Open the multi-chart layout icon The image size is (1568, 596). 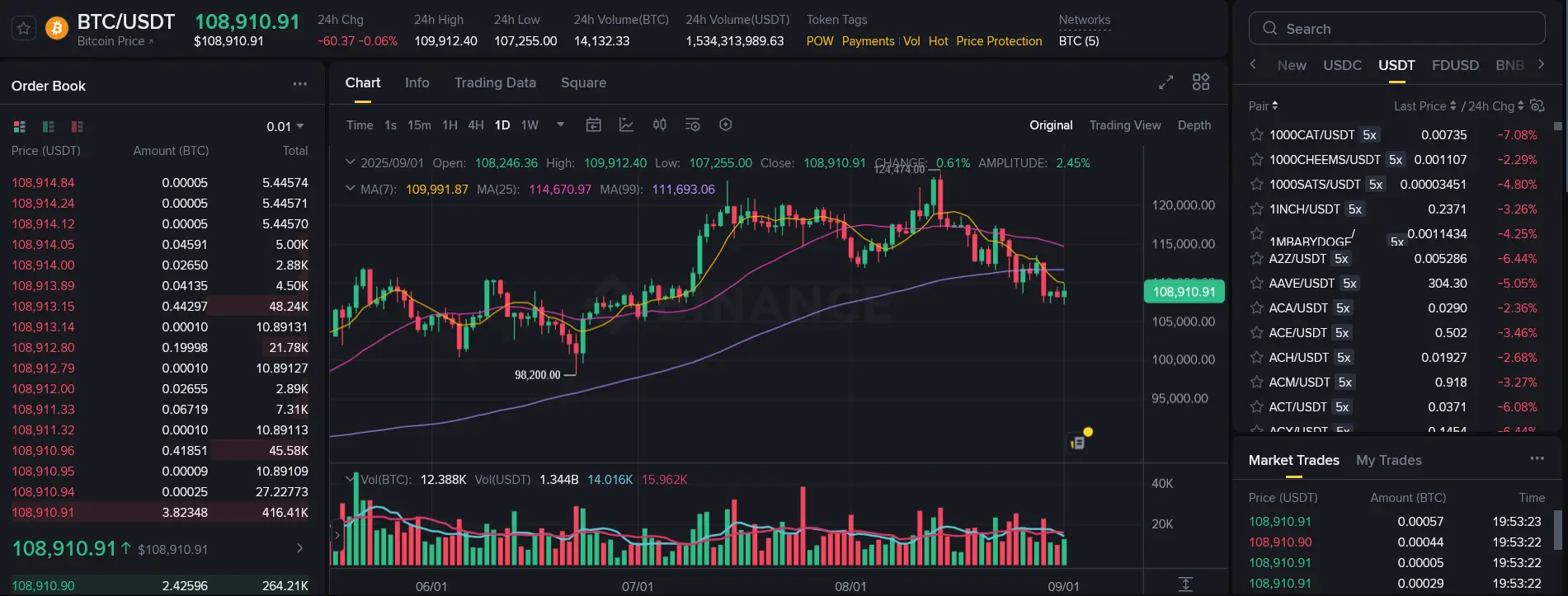[x=1201, y=82]
